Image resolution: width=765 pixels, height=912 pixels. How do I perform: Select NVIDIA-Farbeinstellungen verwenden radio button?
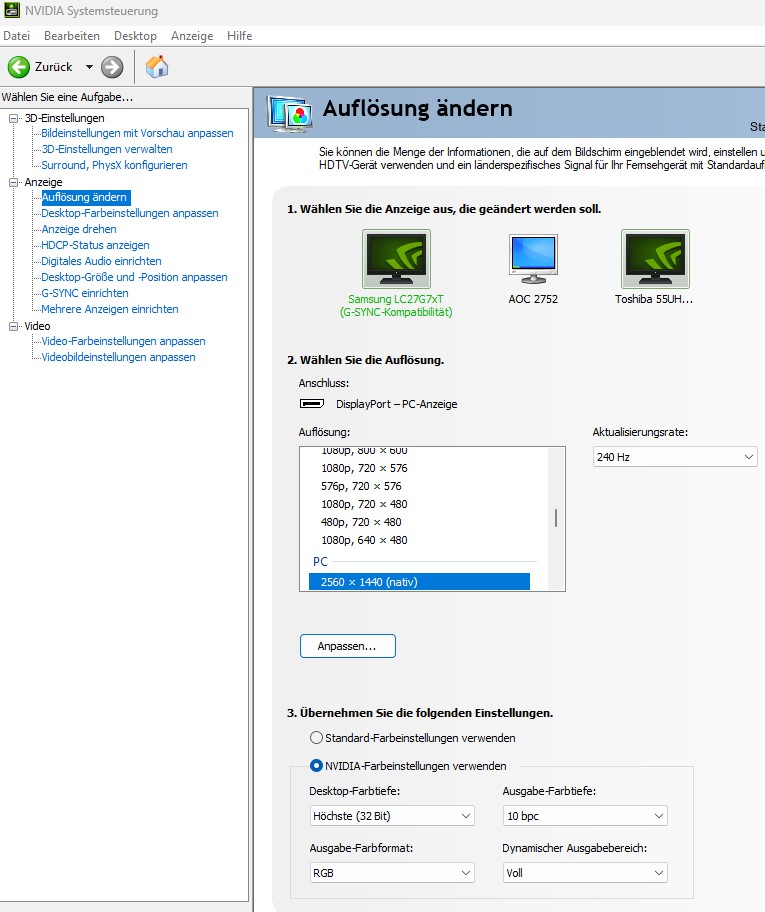coord(316,765)
